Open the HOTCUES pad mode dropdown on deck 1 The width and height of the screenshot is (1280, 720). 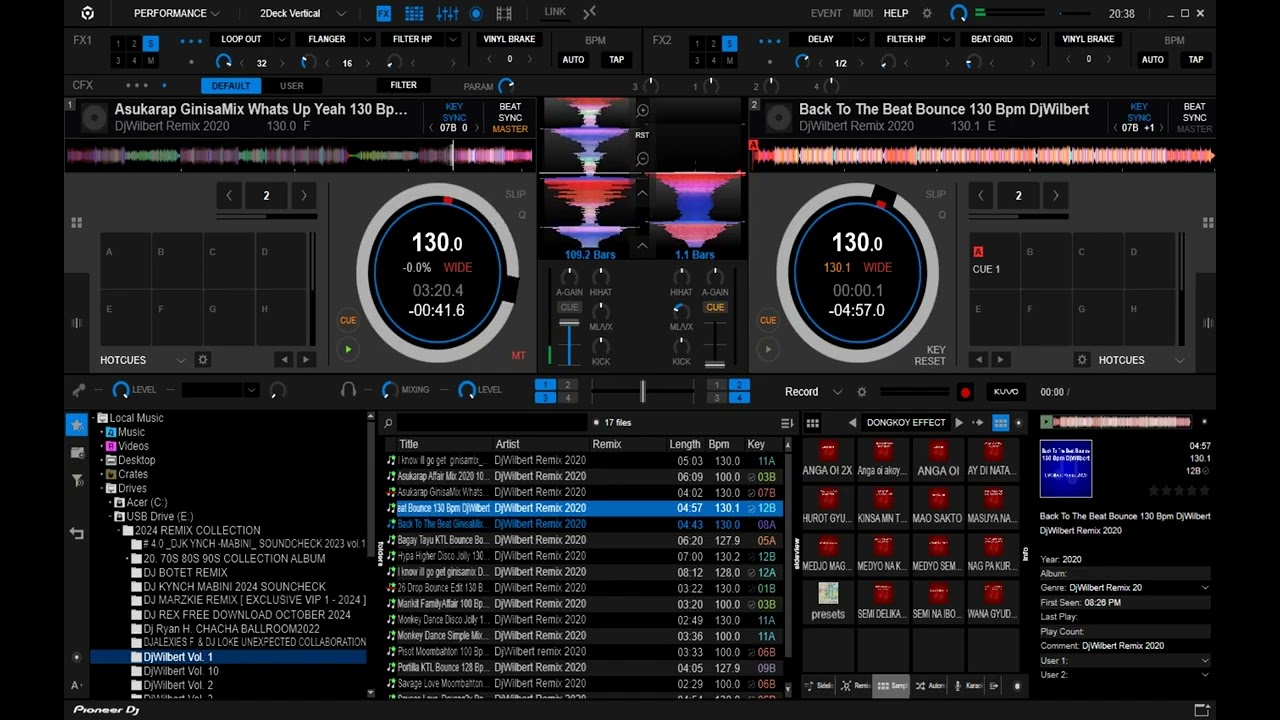click(x=181, y=360)
